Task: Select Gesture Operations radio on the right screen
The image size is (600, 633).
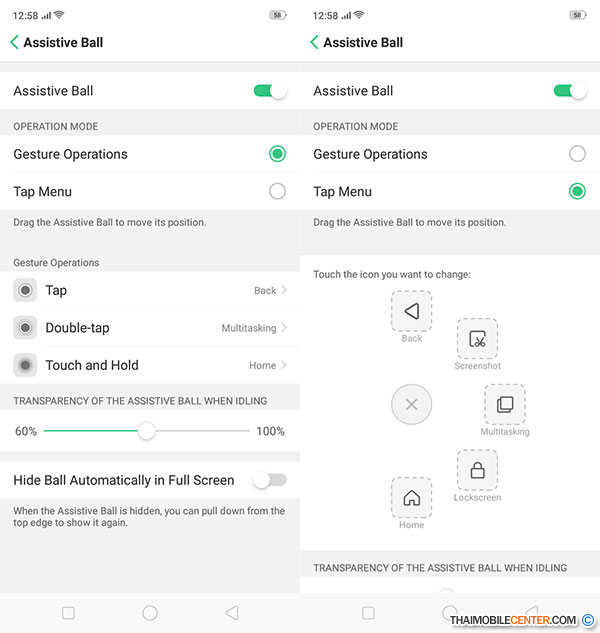Action: [x=577, y=154]
